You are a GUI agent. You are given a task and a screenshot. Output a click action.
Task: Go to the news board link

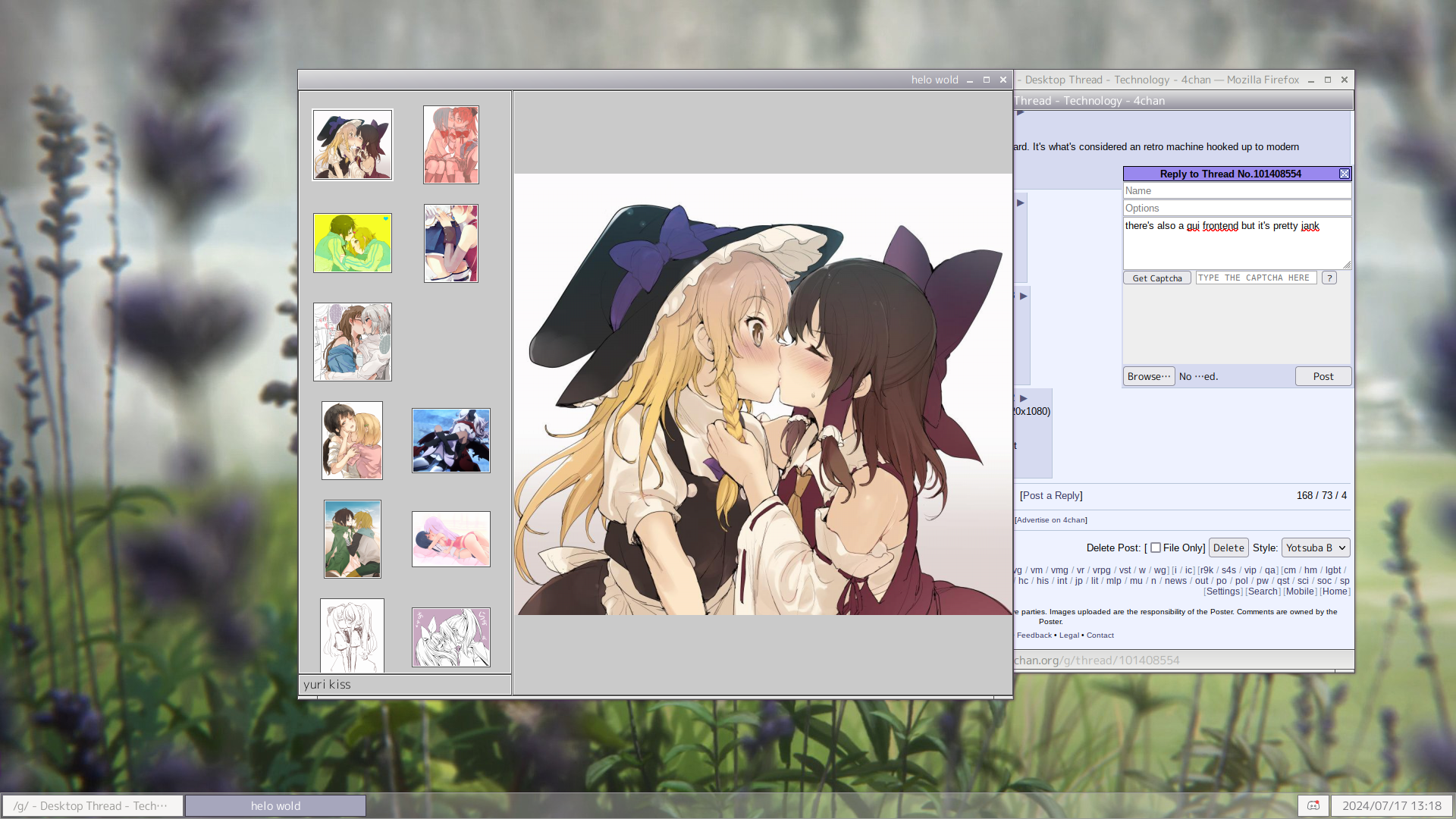pos(1175,581)
